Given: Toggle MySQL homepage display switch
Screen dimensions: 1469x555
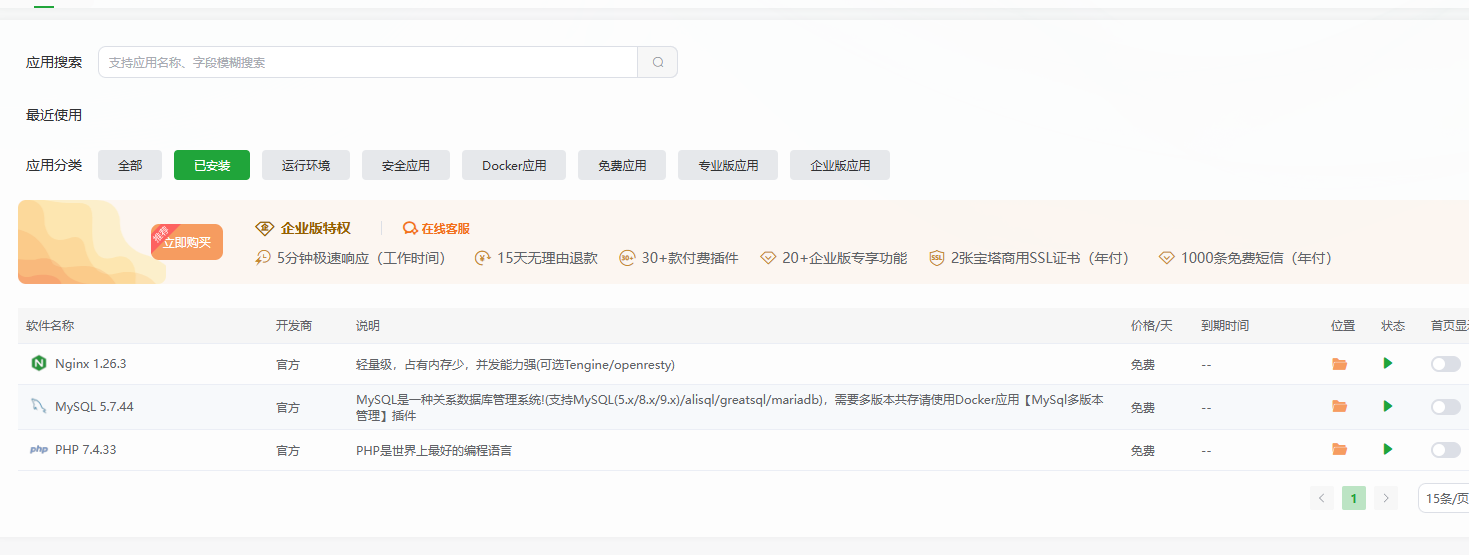Looking at the screenshot, I should 1446,407.
